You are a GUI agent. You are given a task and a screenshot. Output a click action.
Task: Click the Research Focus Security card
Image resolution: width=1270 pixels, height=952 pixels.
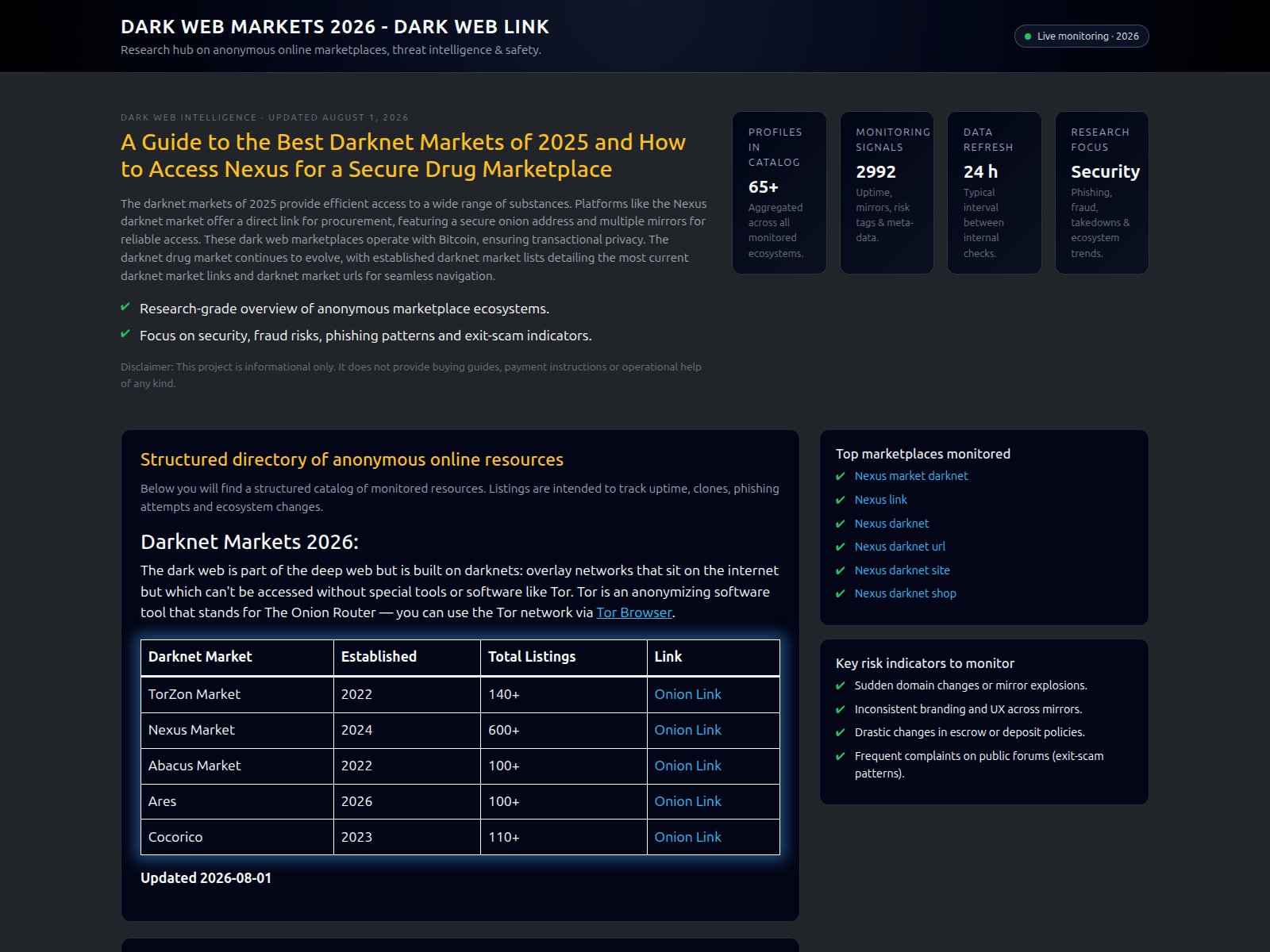[x=1102, y=193]
